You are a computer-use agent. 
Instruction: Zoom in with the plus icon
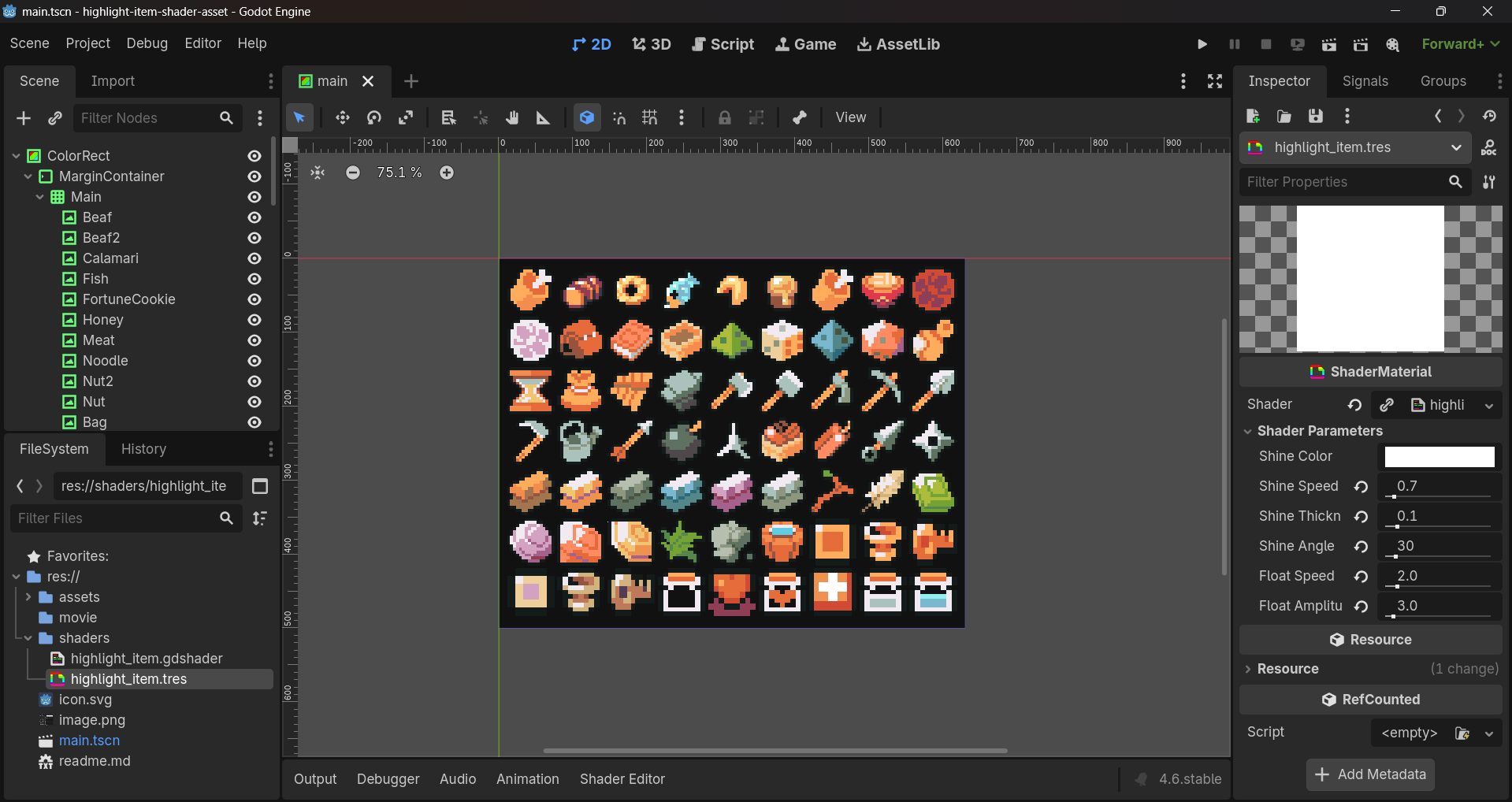coord(447,173)
